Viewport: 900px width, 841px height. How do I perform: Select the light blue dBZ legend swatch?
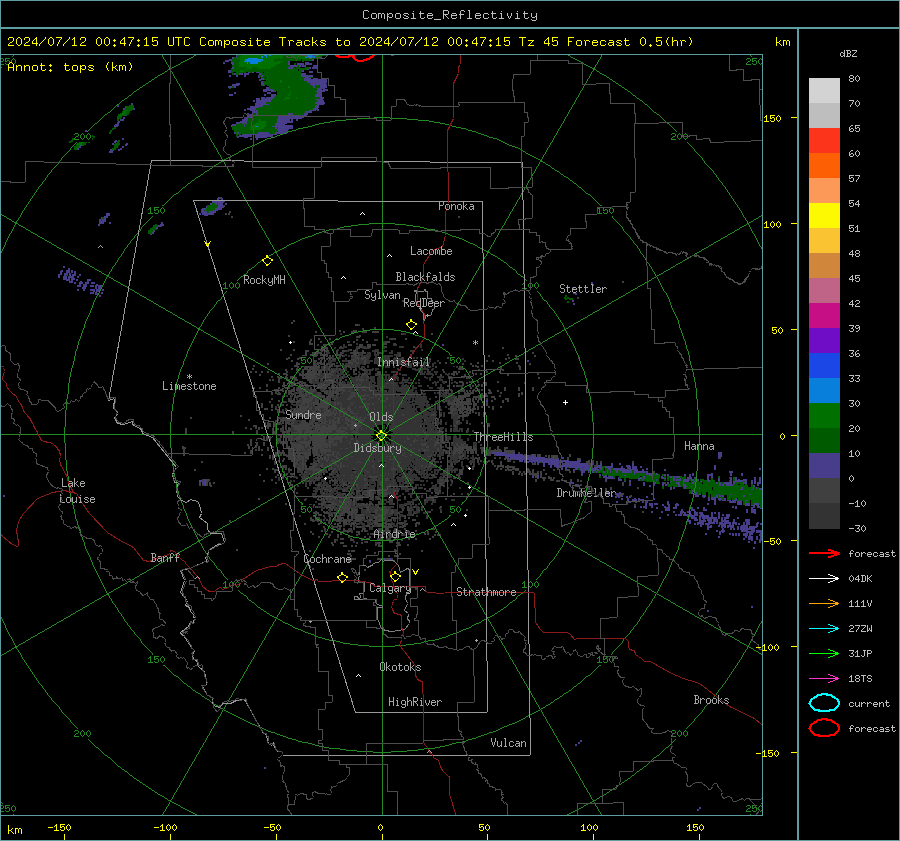click(x=824, y=390)
